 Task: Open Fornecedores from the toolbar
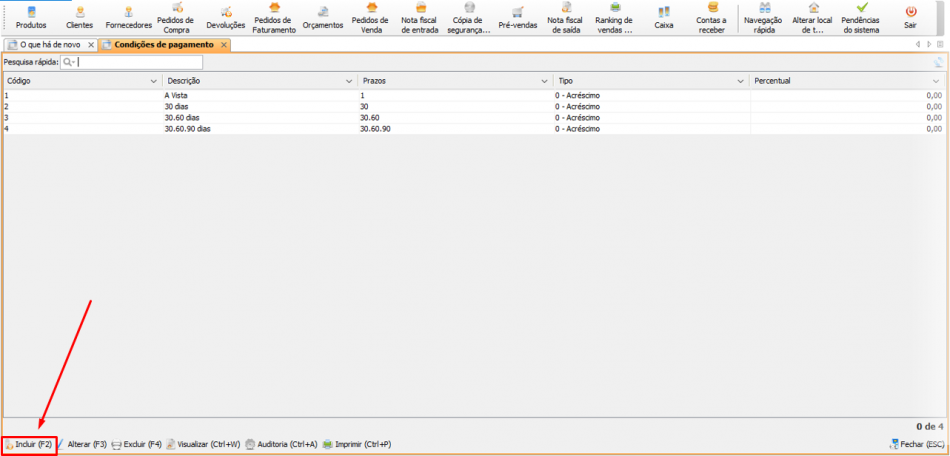click(x=130, y=18)
